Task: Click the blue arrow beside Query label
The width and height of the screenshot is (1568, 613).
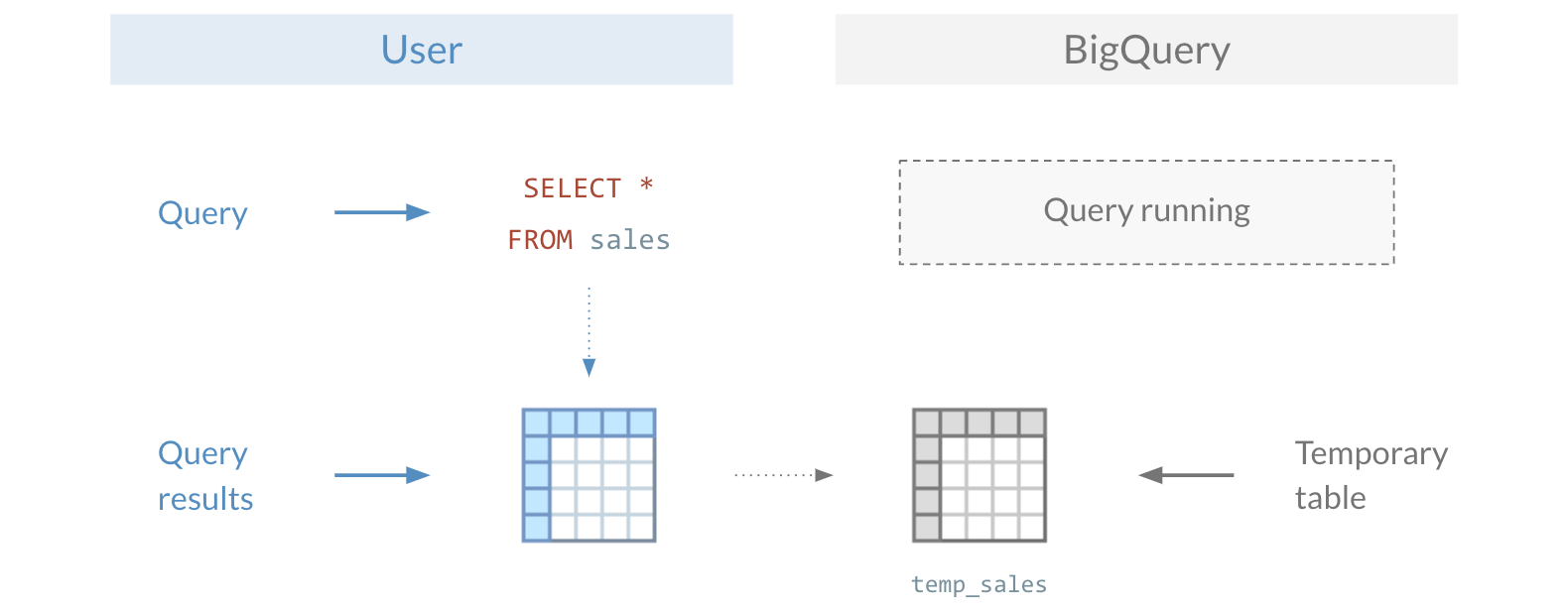Action: pyautogui.click(x=381, y=212)
